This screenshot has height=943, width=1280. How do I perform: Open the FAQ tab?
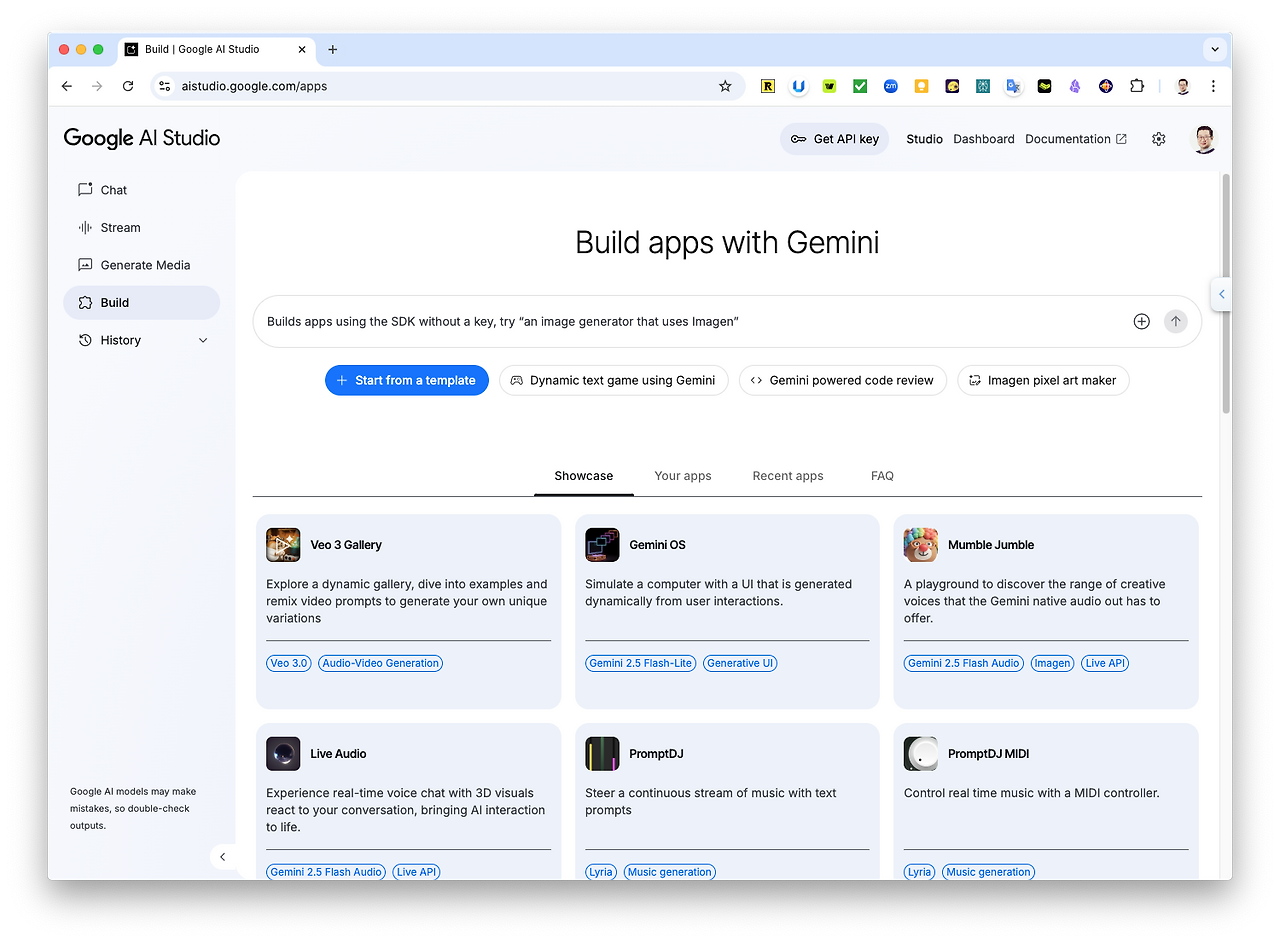point(882,476)
